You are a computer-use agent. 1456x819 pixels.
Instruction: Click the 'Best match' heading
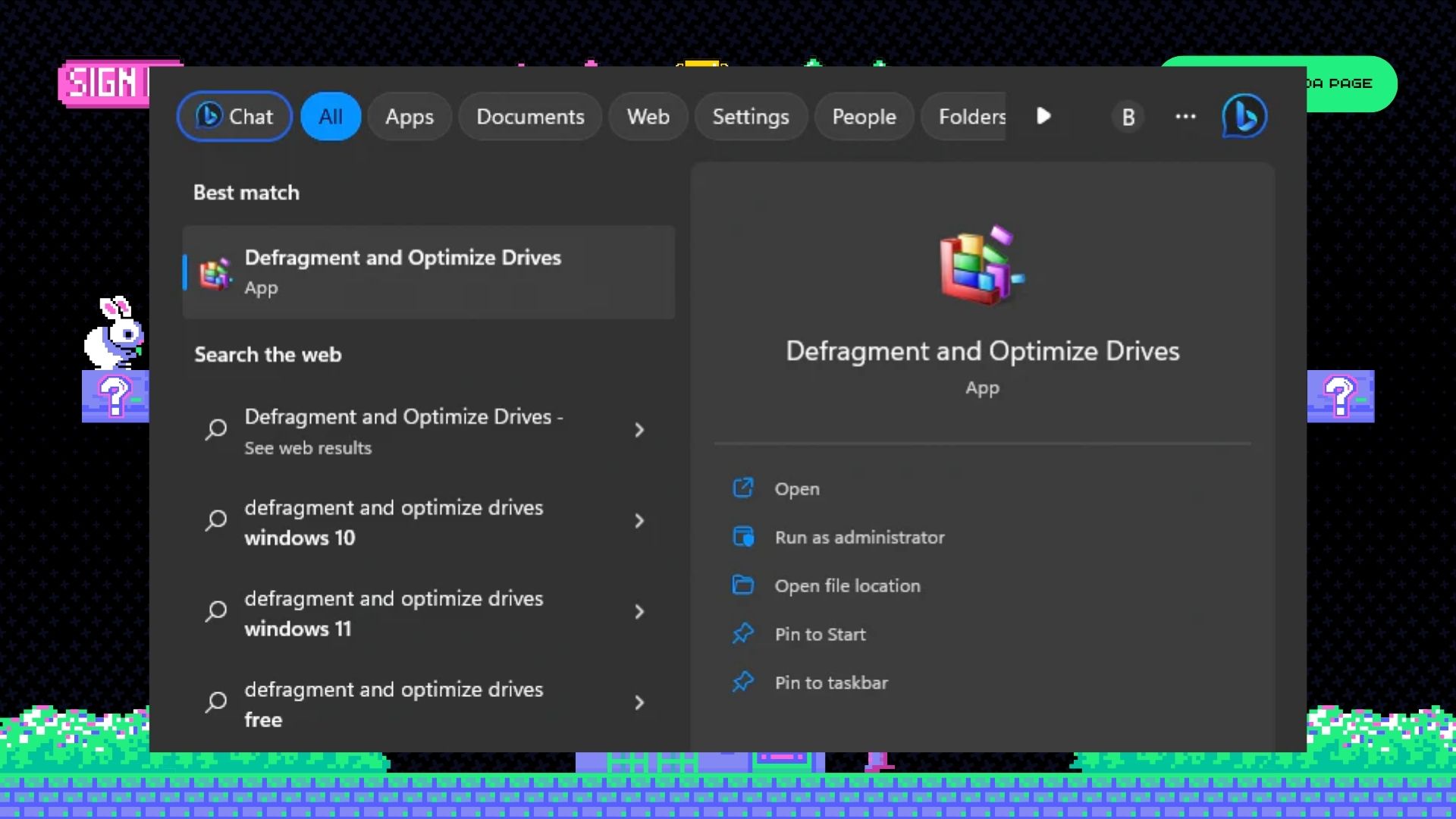(x=246, y=193)
